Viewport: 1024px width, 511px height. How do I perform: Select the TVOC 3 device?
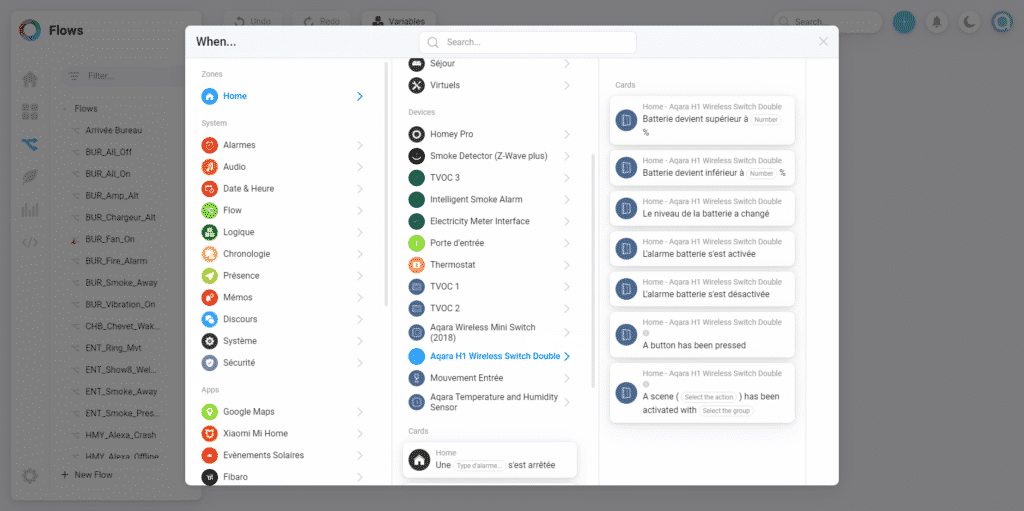489,178
